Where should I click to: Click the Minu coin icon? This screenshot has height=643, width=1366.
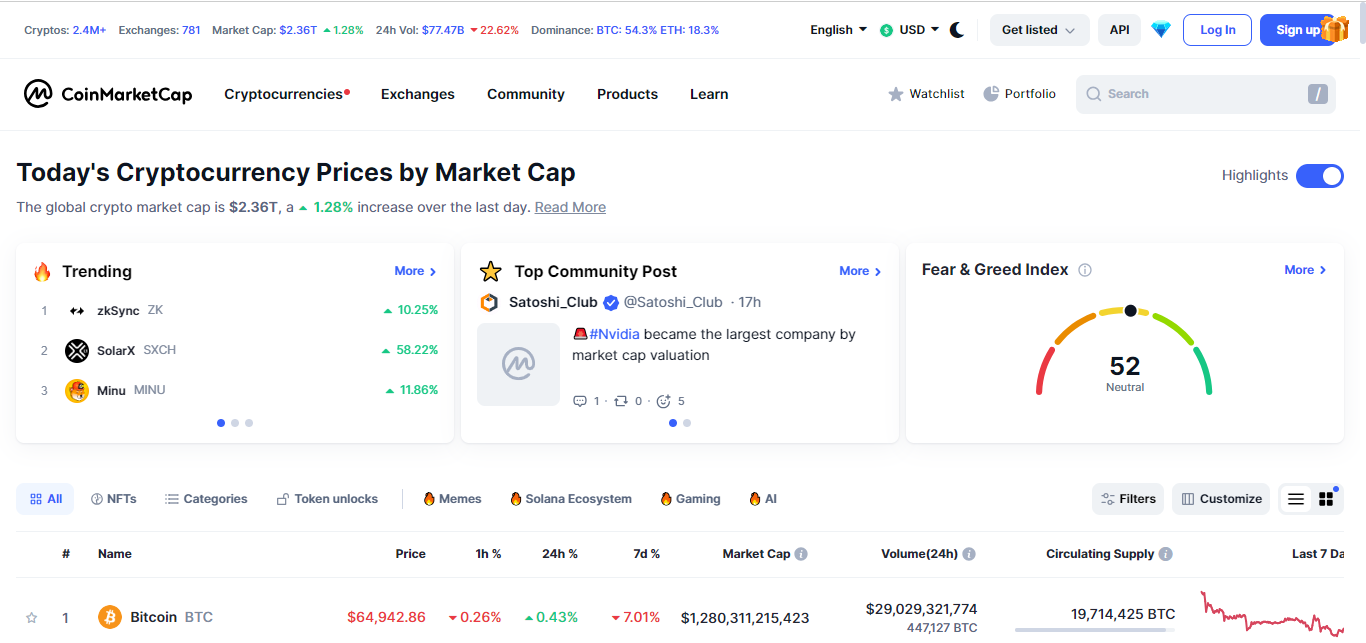coord(77,391)
